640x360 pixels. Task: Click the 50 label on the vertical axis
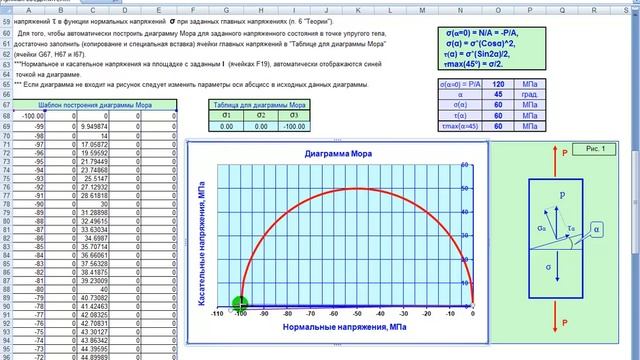tap(464, 189)
